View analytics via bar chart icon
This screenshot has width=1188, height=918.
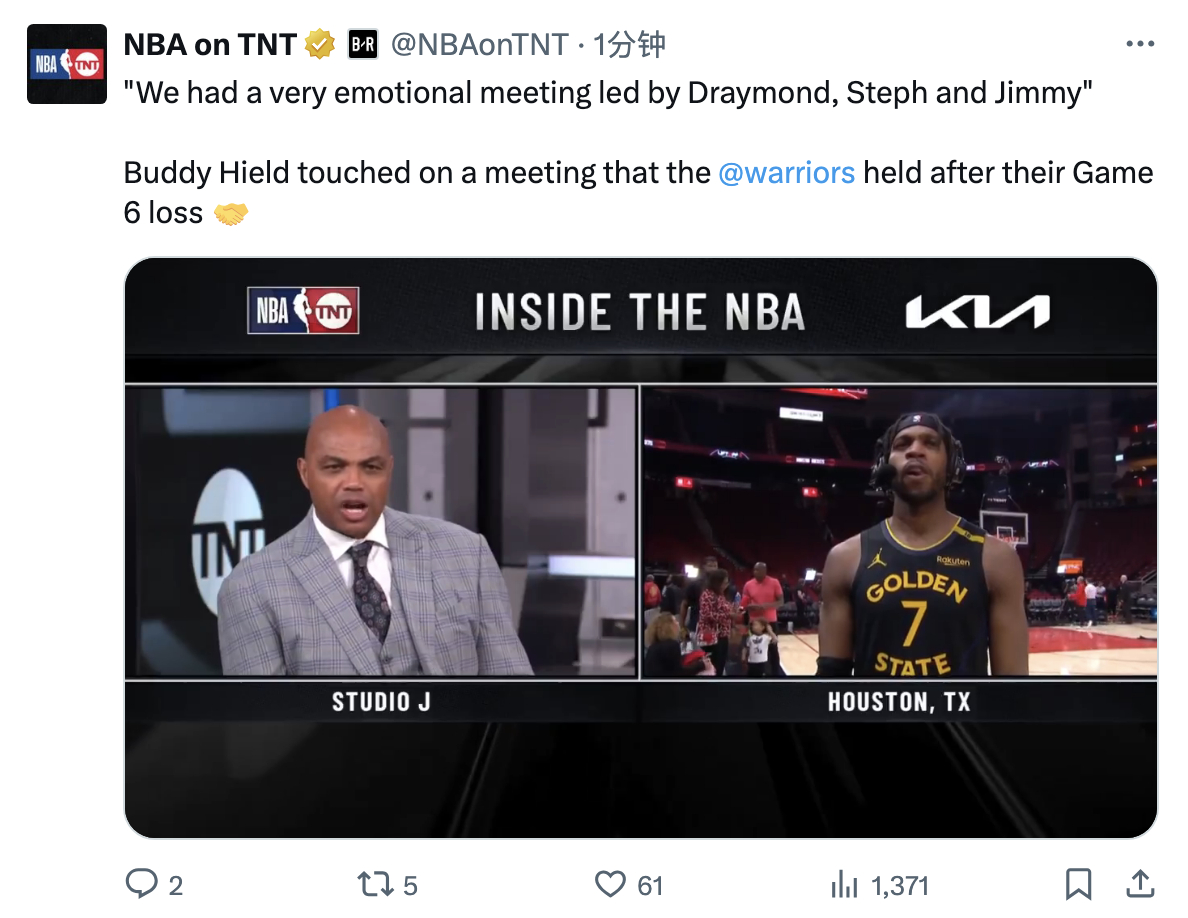tap(844, 884)
